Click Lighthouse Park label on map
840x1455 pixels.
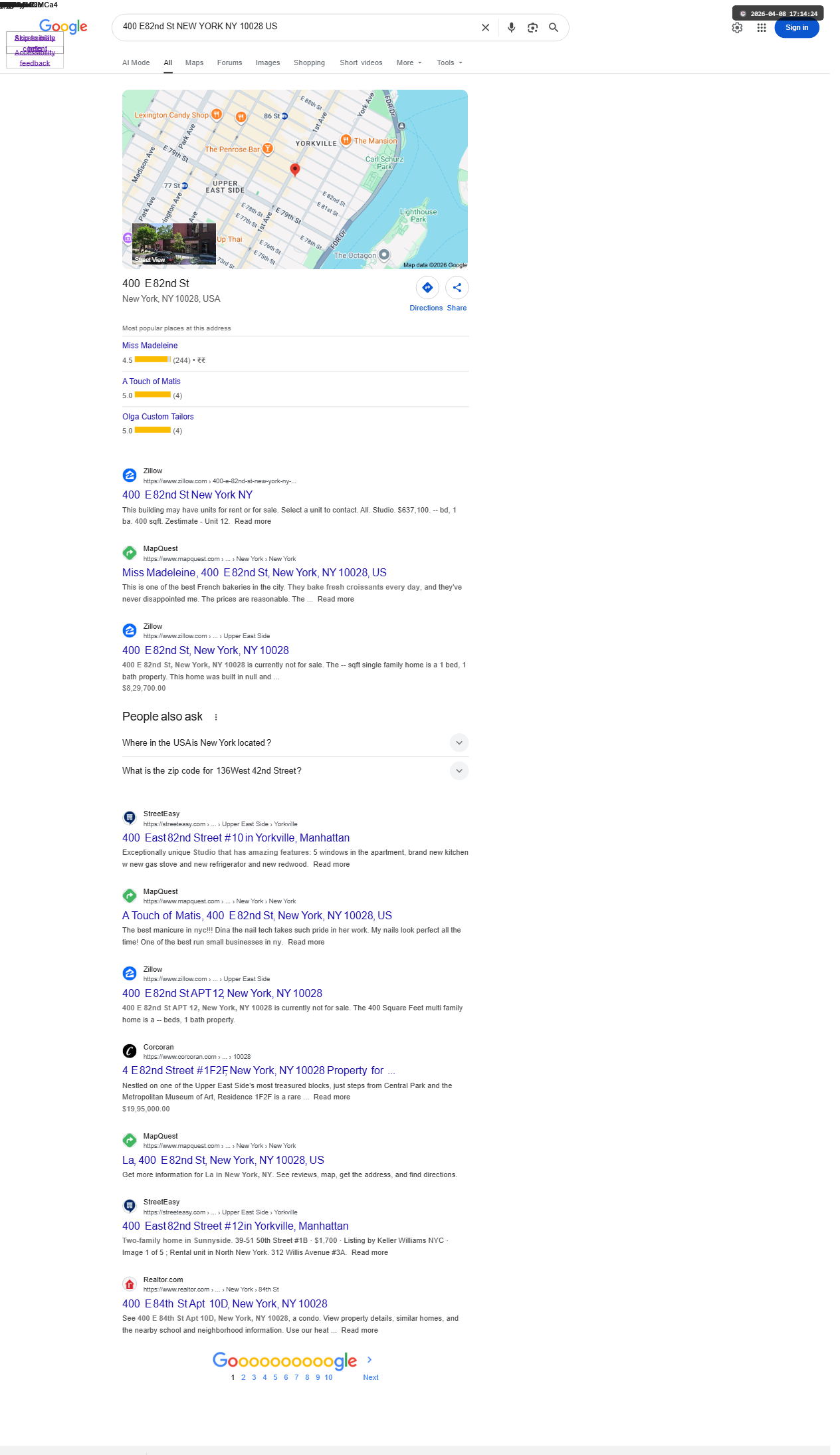pos(418,215)
